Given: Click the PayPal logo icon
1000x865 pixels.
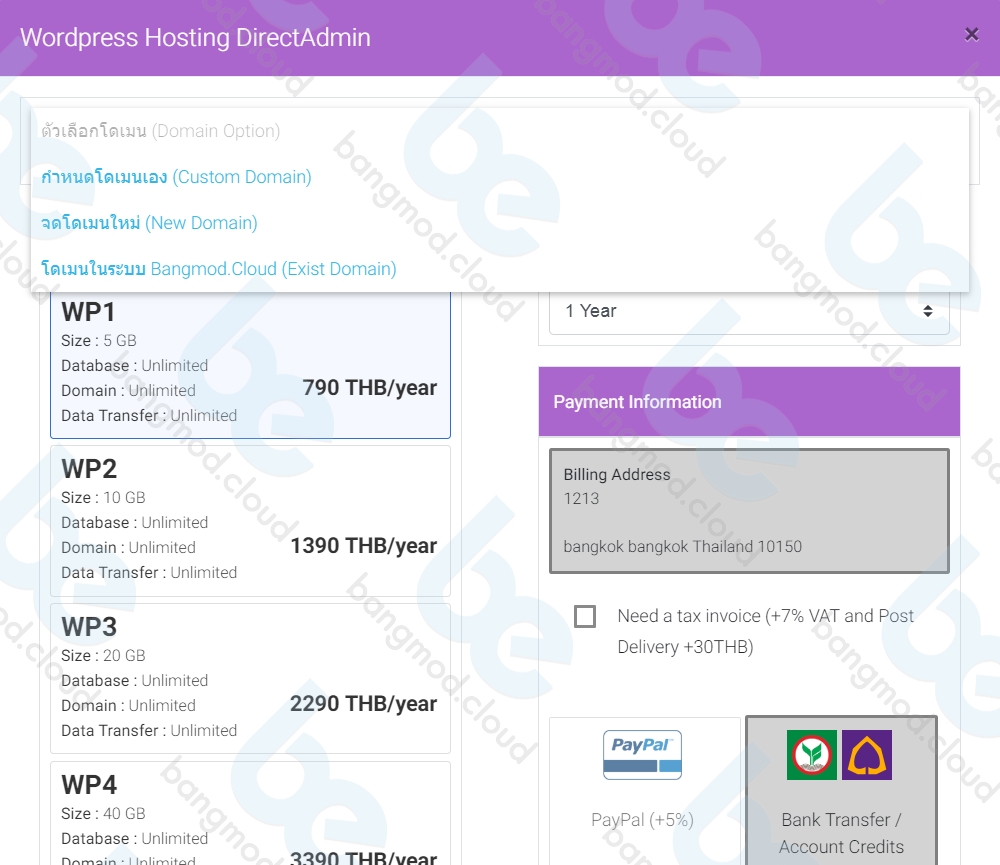Looking at the screenshot, I should point(642,755).
